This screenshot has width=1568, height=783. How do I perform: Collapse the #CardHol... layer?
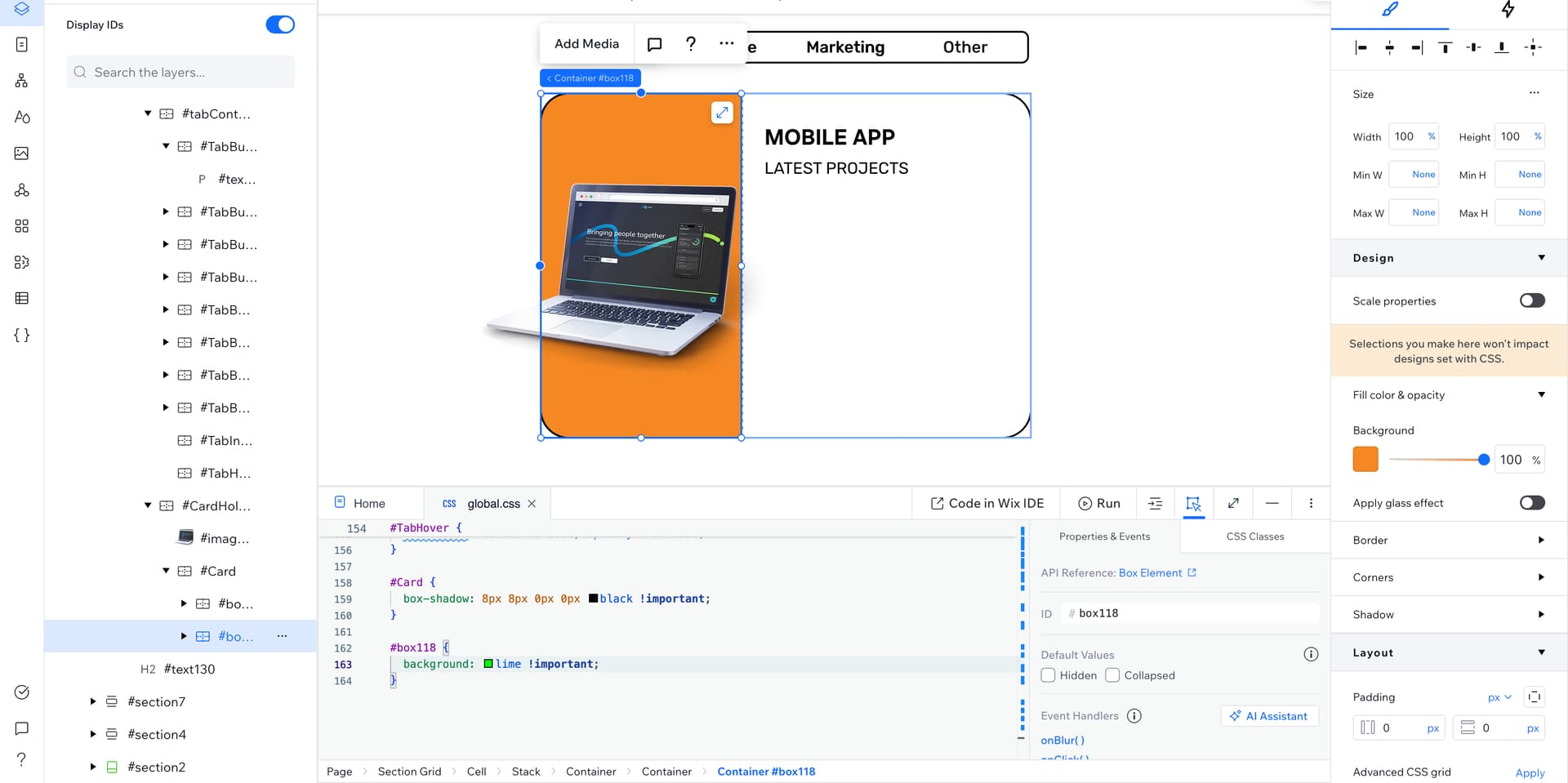tap(148, 505)
